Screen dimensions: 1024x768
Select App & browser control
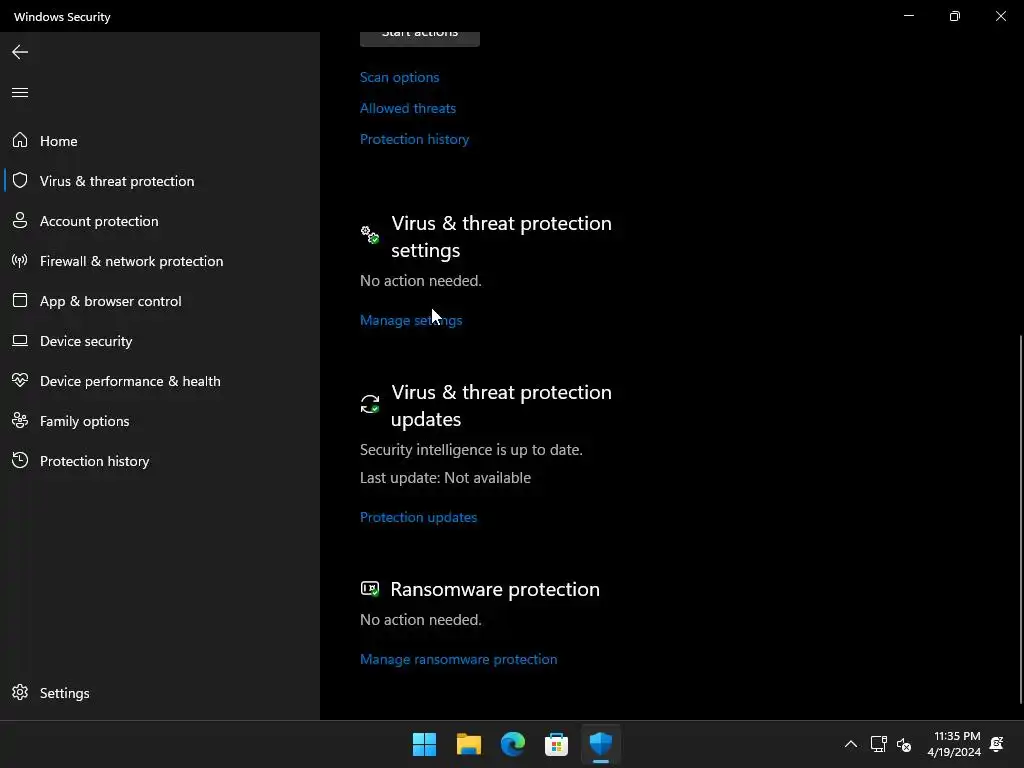160,301
